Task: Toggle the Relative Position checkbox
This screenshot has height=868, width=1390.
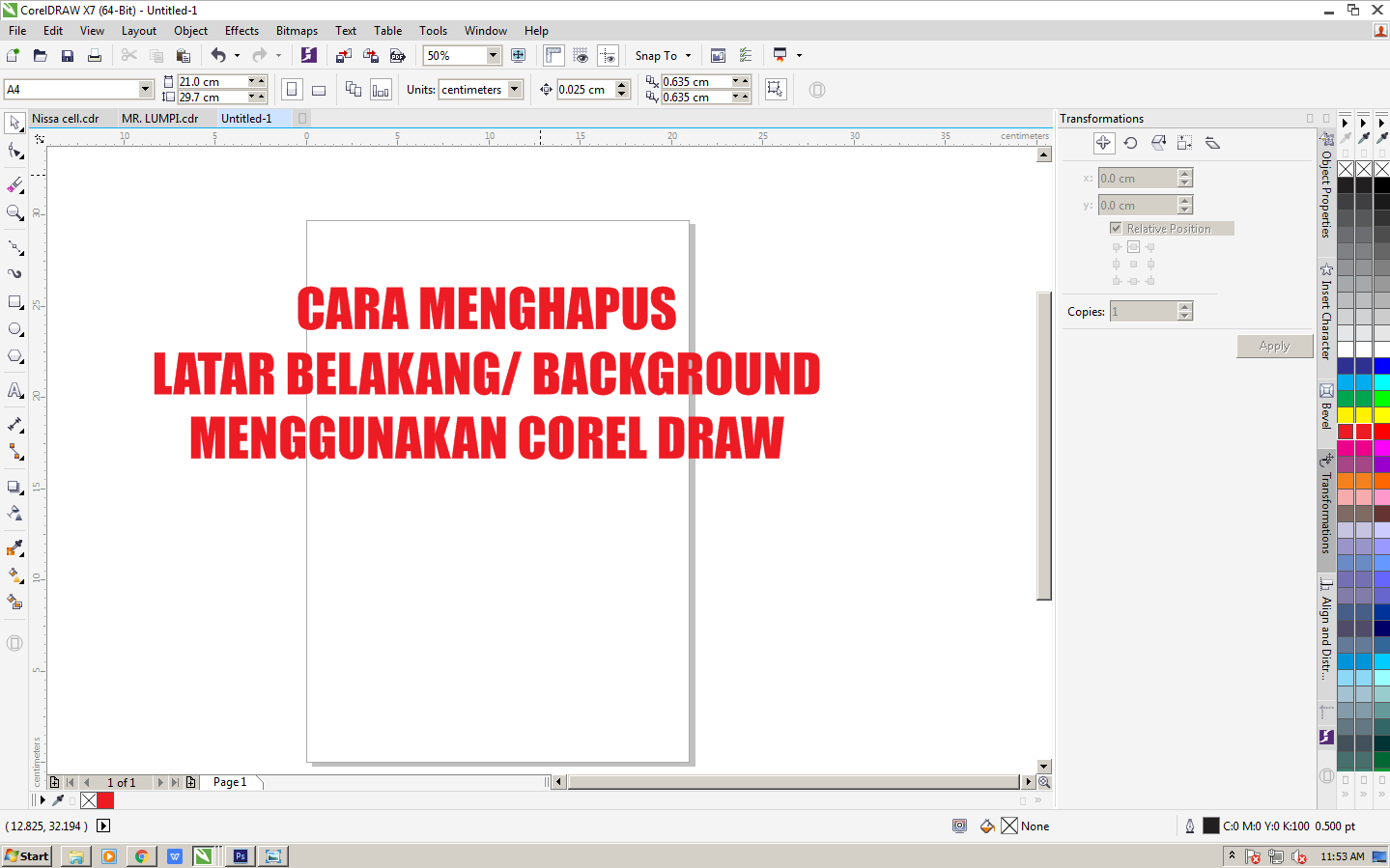Action: click(x=1116, y=229)
